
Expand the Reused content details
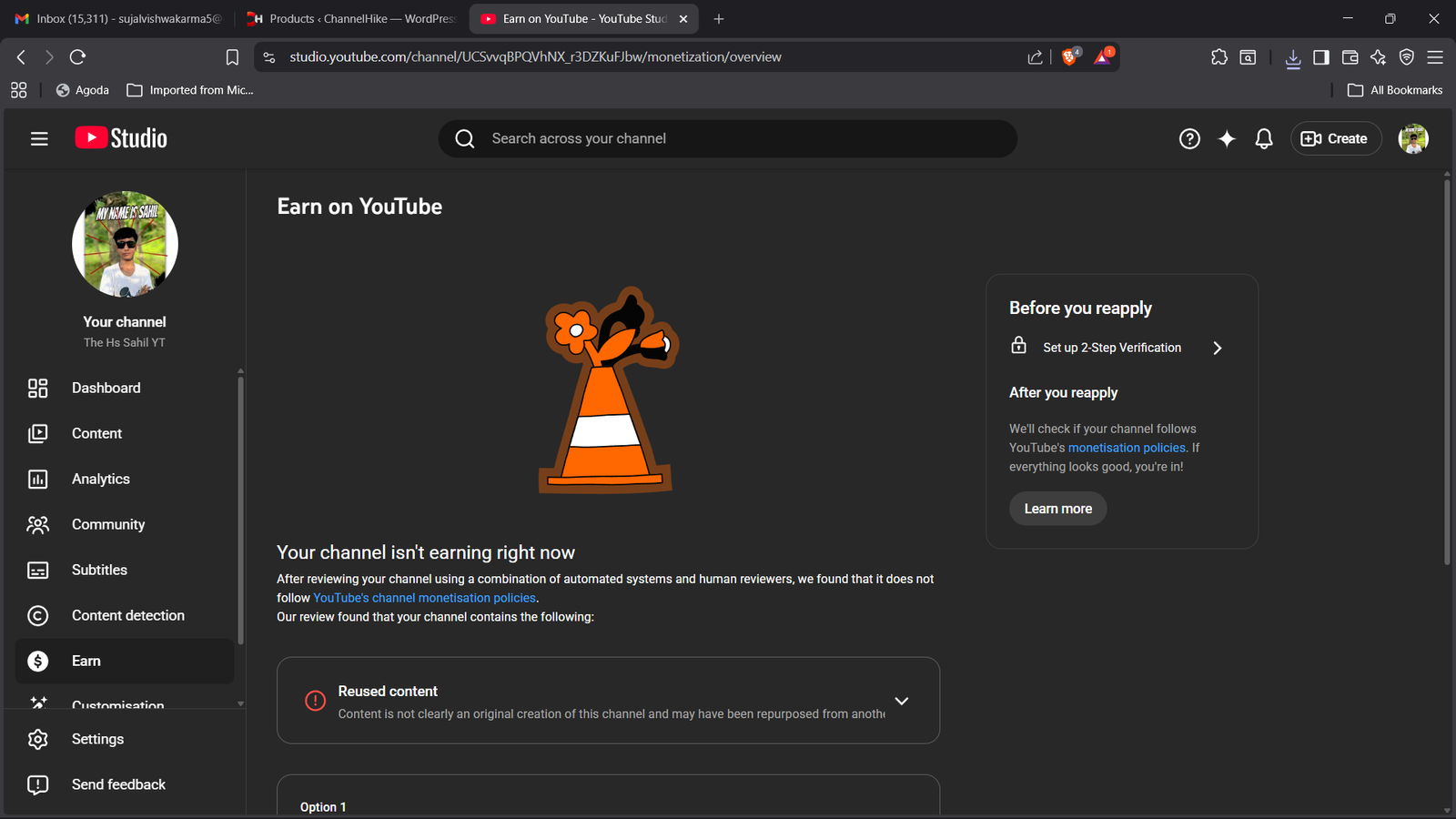tap(901, 701)
